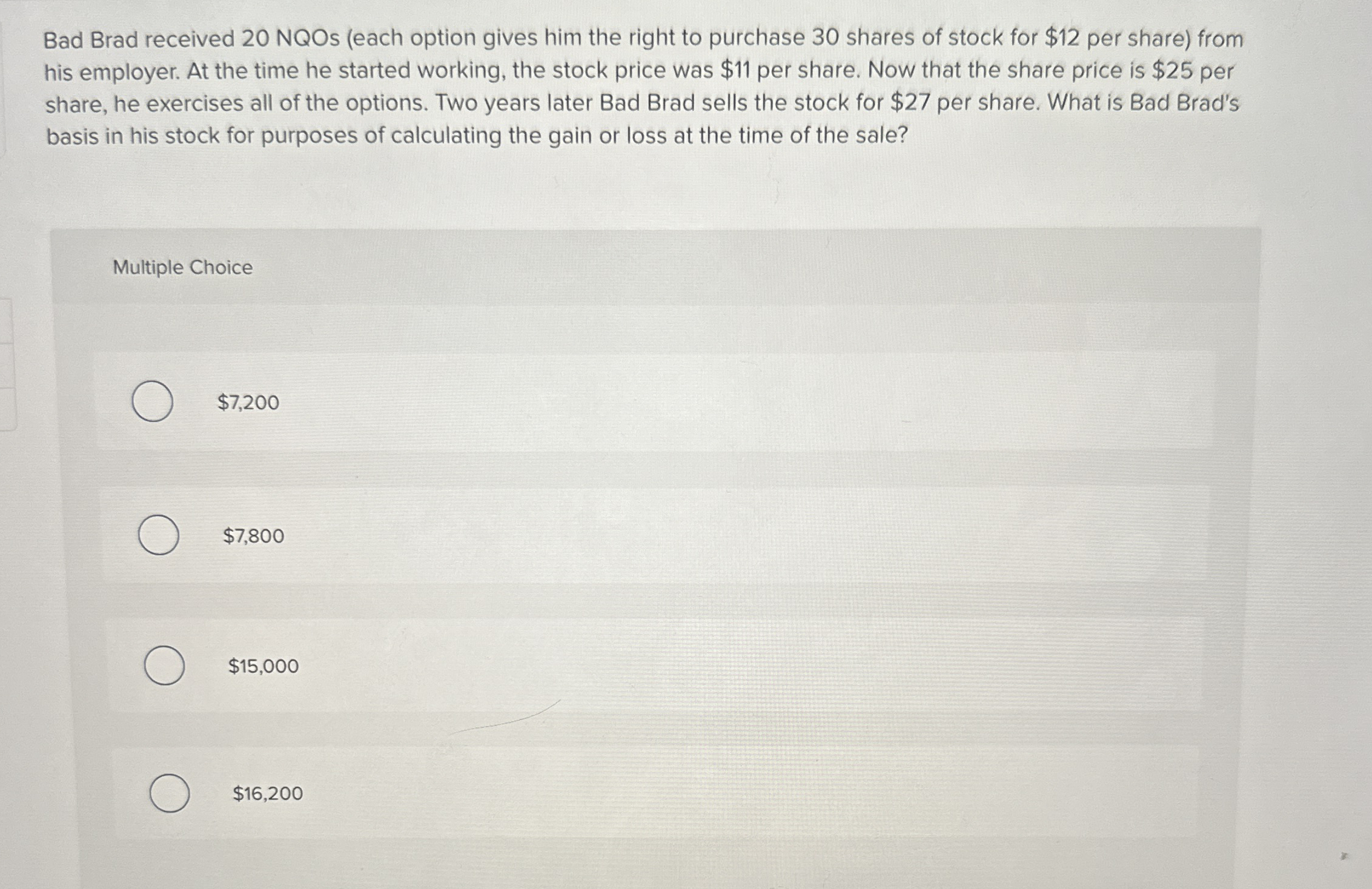Click the third answer choice circle
The width and height of the screenshot is (1372, 889).
(164, 666)
